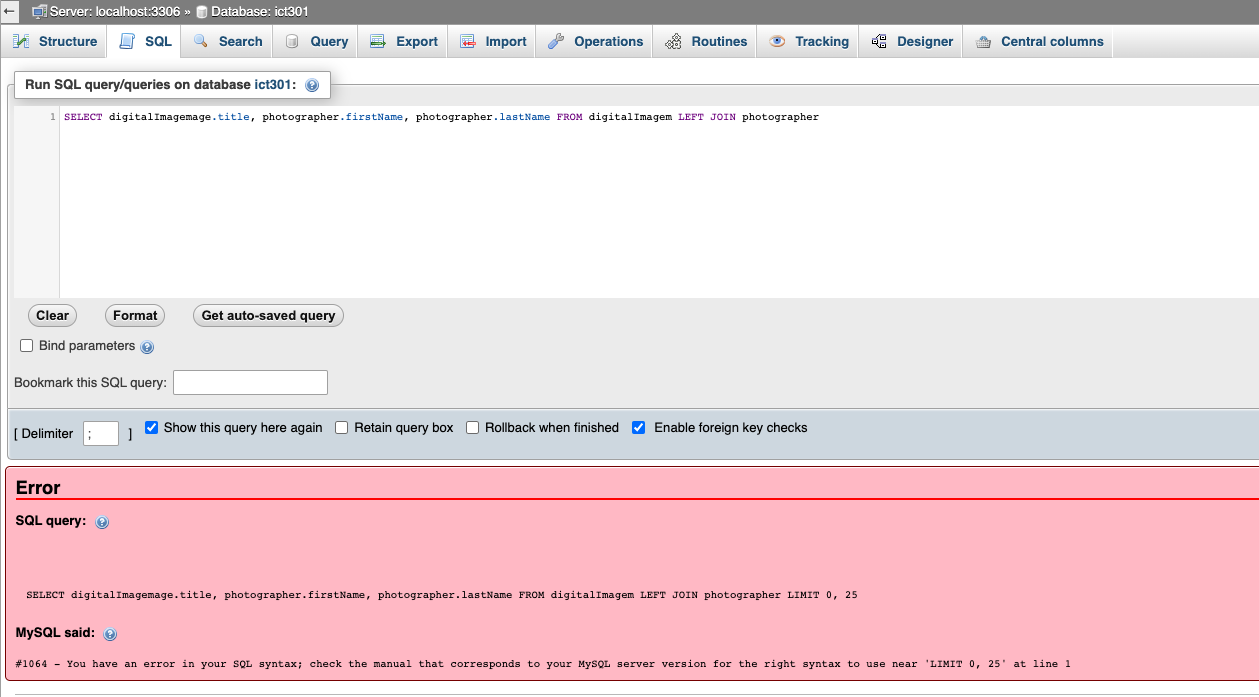Viewport: 1259px width, 697px height.
Task: Click the back arrow in breadcrumb bar
Action: [10, 11]
